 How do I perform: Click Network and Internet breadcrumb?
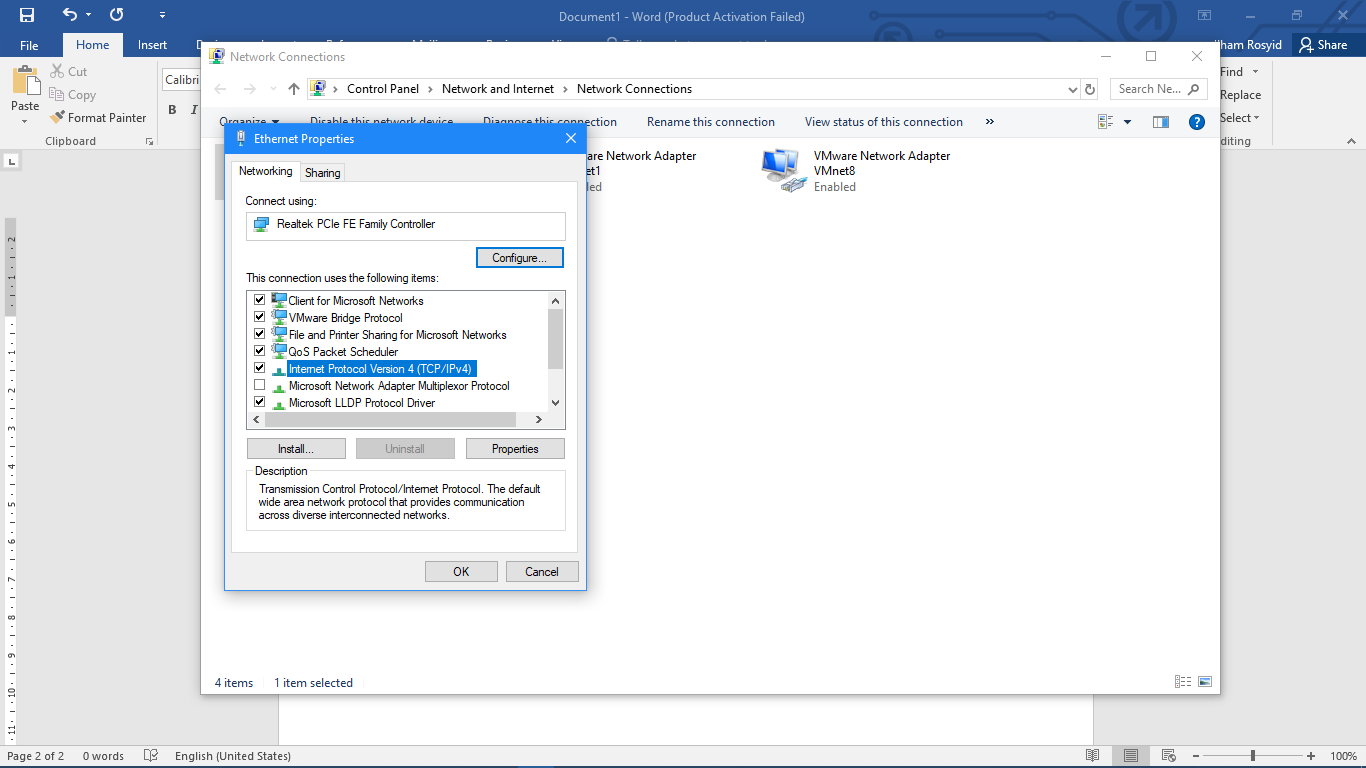[x=498, y=89]
